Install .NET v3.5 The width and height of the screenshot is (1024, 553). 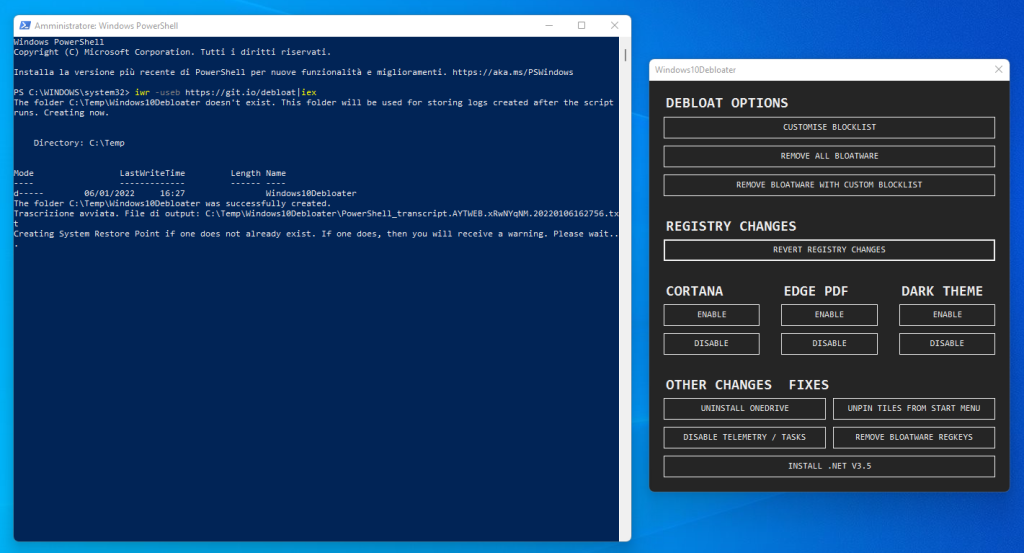(x=829, y=466)
